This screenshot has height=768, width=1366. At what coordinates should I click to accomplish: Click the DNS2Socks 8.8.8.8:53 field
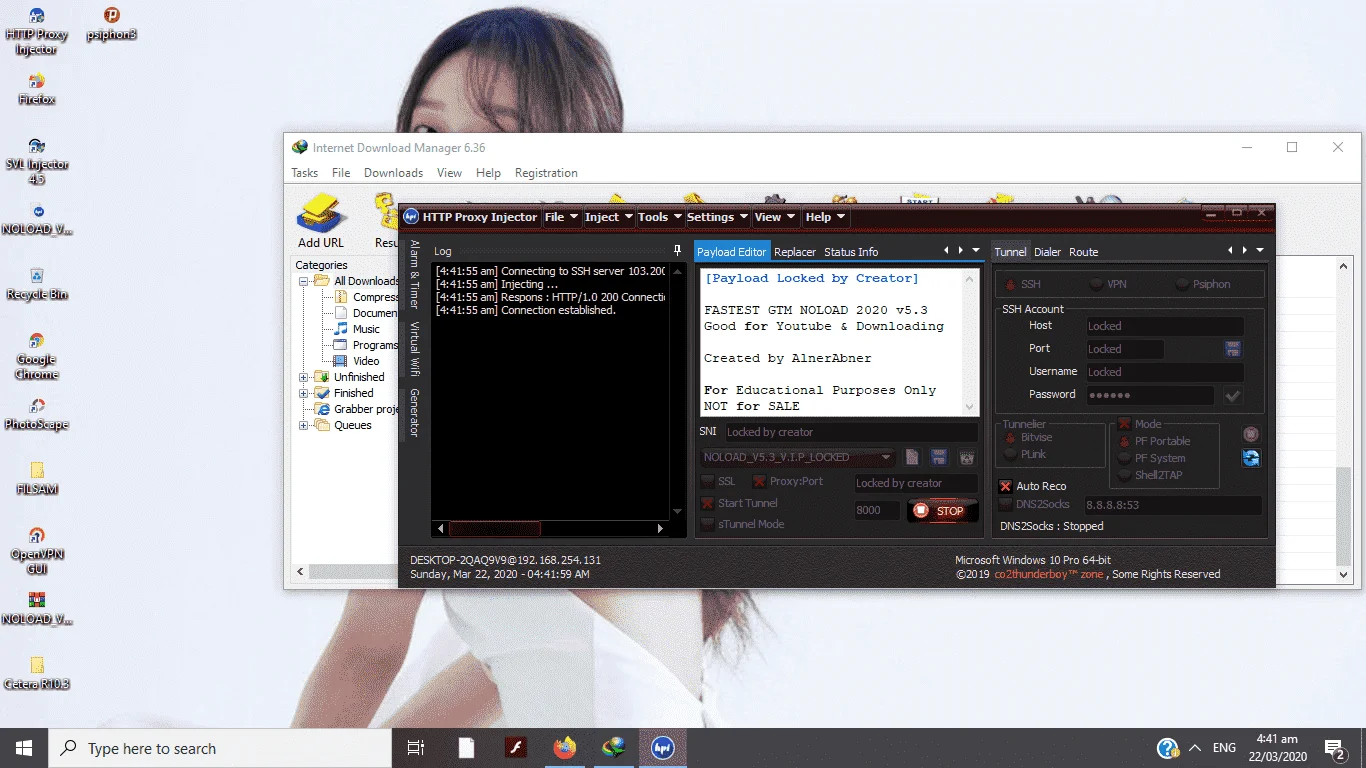(x=1172, y=505)
